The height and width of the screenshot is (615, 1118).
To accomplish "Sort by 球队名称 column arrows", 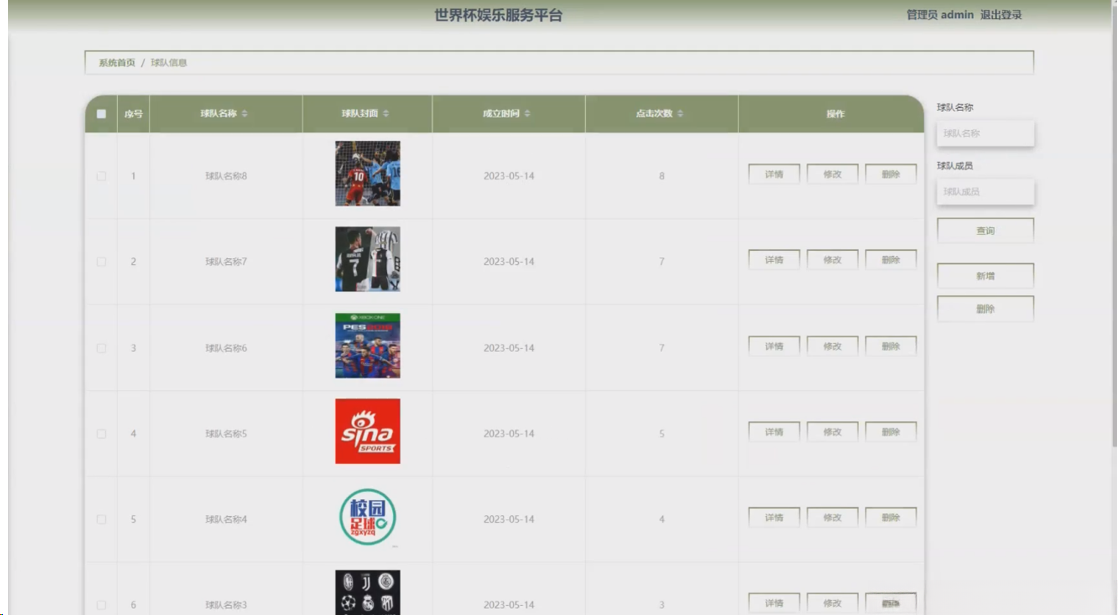I will (245, 113).
